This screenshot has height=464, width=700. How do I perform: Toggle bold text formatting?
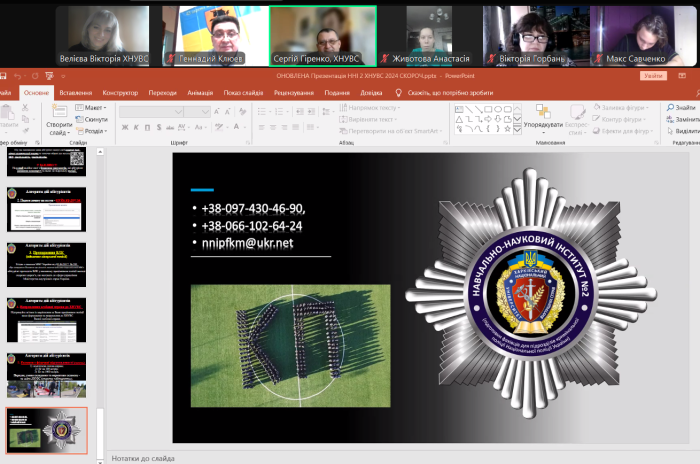(x=123, y=127)
